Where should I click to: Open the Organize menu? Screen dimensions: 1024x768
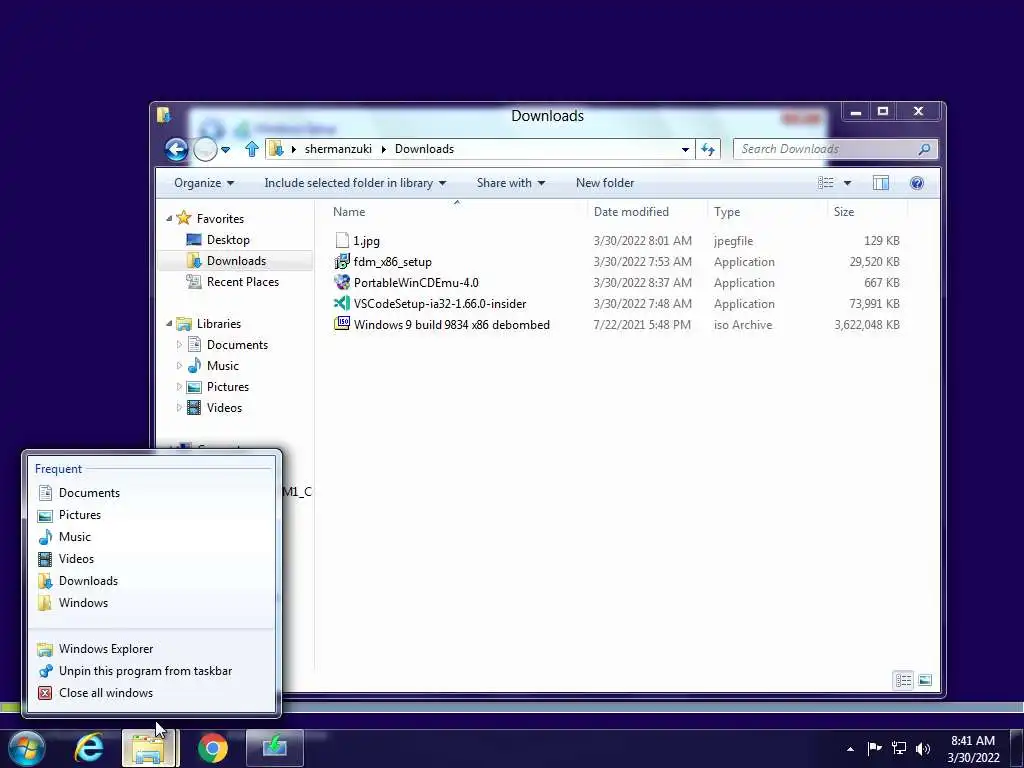[204, 183]
